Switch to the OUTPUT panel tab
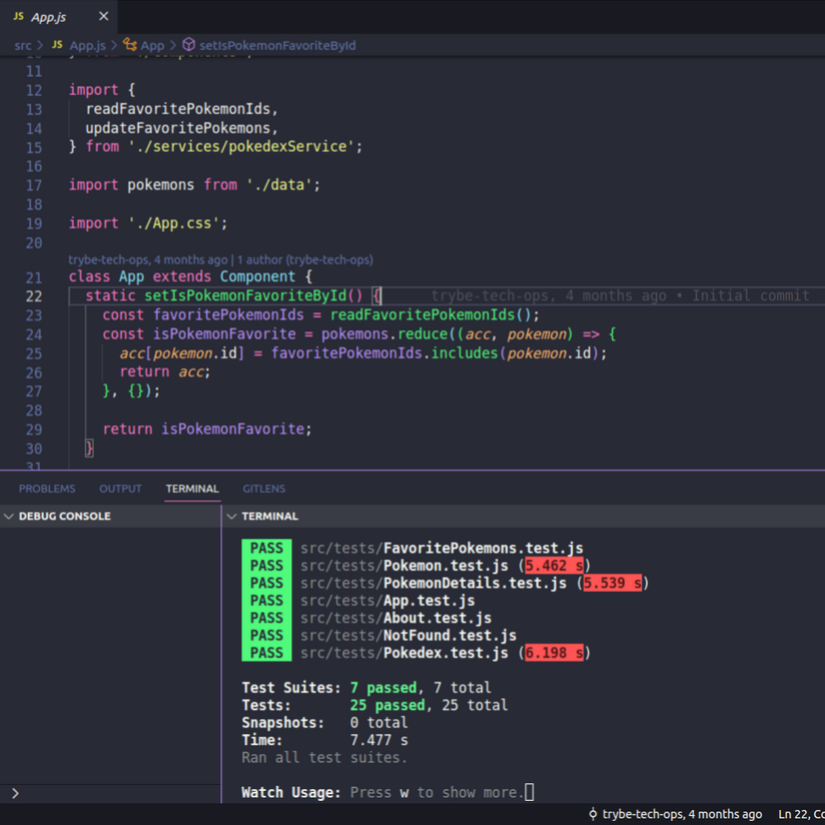The image size is (825, 825). [120, 489]
